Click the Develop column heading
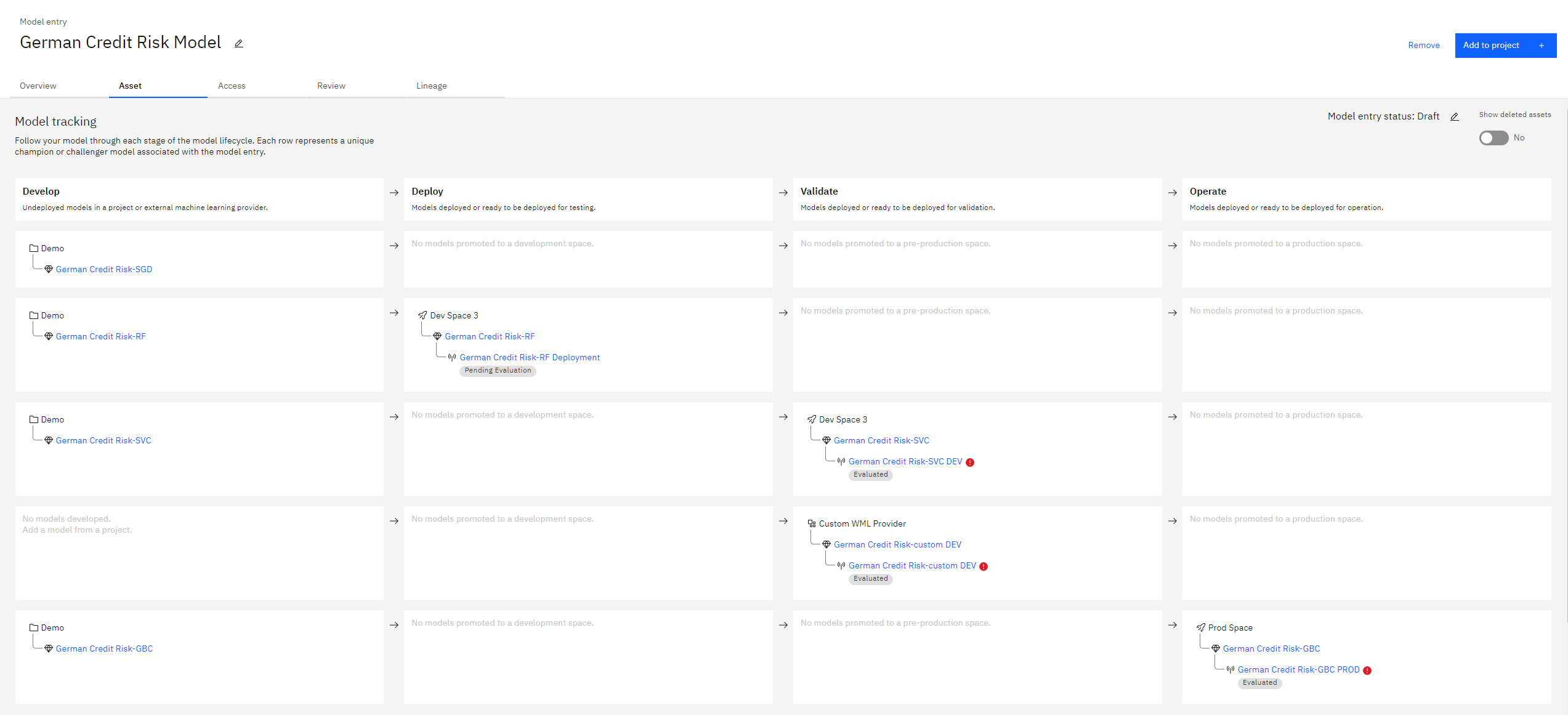The height and width of the screenshot is (715, 1568). pos(41,192)
